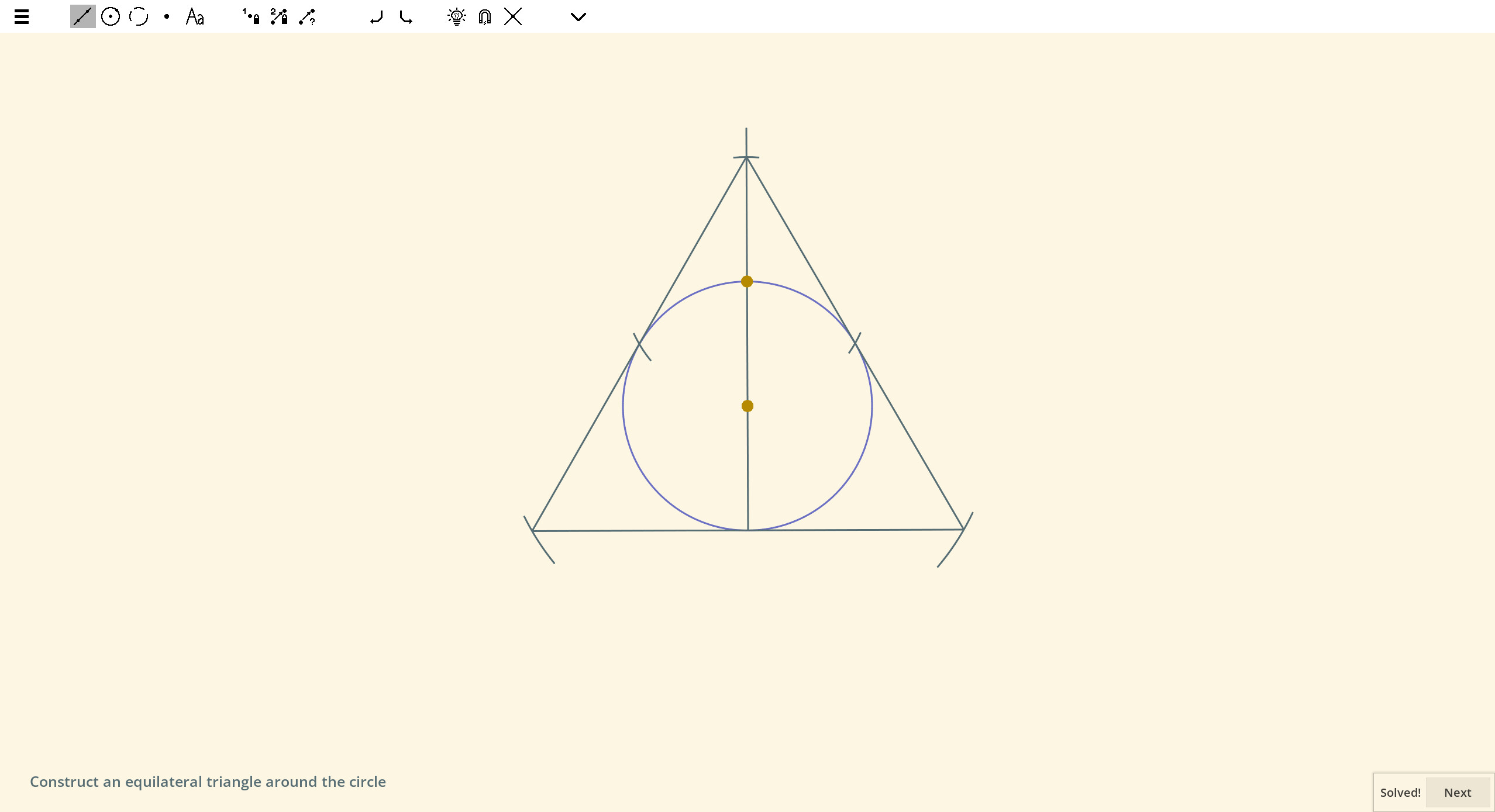This screenshot has height=812, width=1495.
Task: Select the numbered point-lock tool 1
Action: click(x=250, y=16)
